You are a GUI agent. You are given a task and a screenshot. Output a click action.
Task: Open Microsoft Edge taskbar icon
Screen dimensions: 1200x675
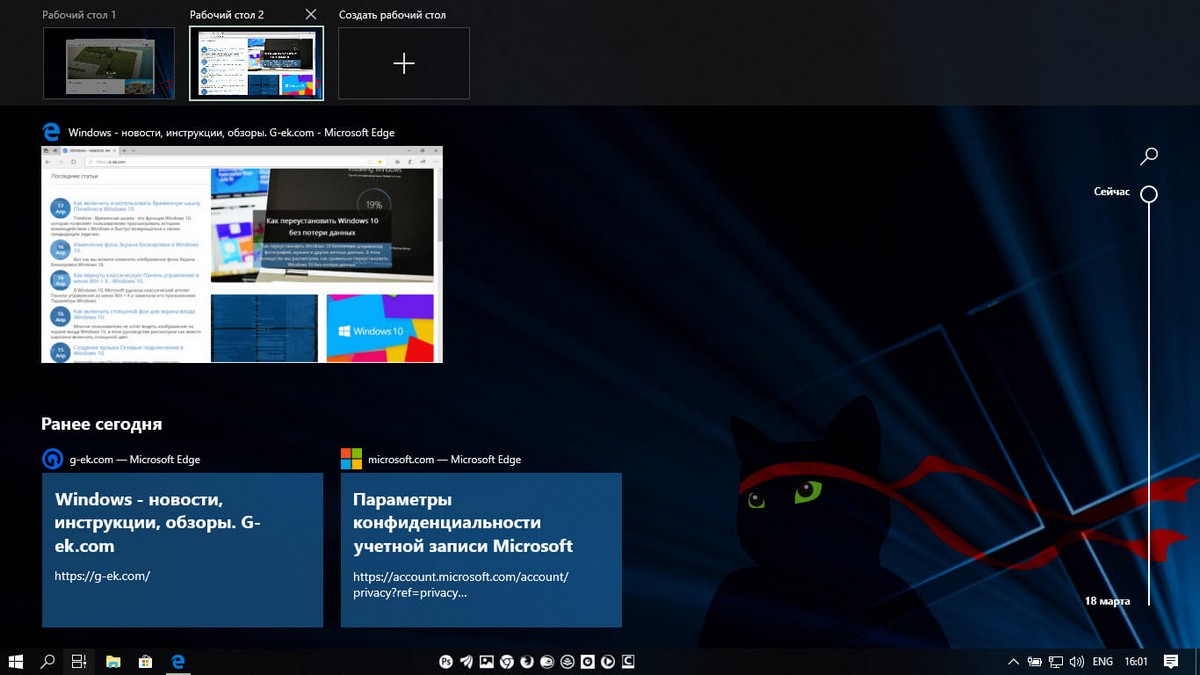click(x=178, y=661)
